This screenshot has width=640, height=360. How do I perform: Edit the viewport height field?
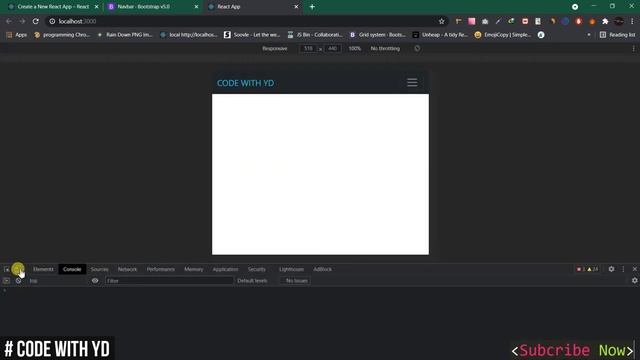(x=332, y=49)
